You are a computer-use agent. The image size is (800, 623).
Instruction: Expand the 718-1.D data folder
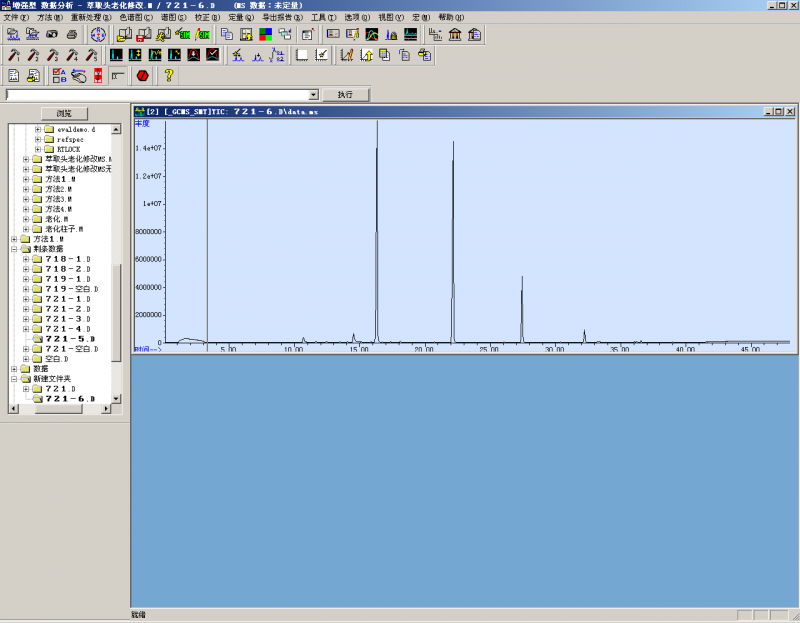(x=26, y=259)
